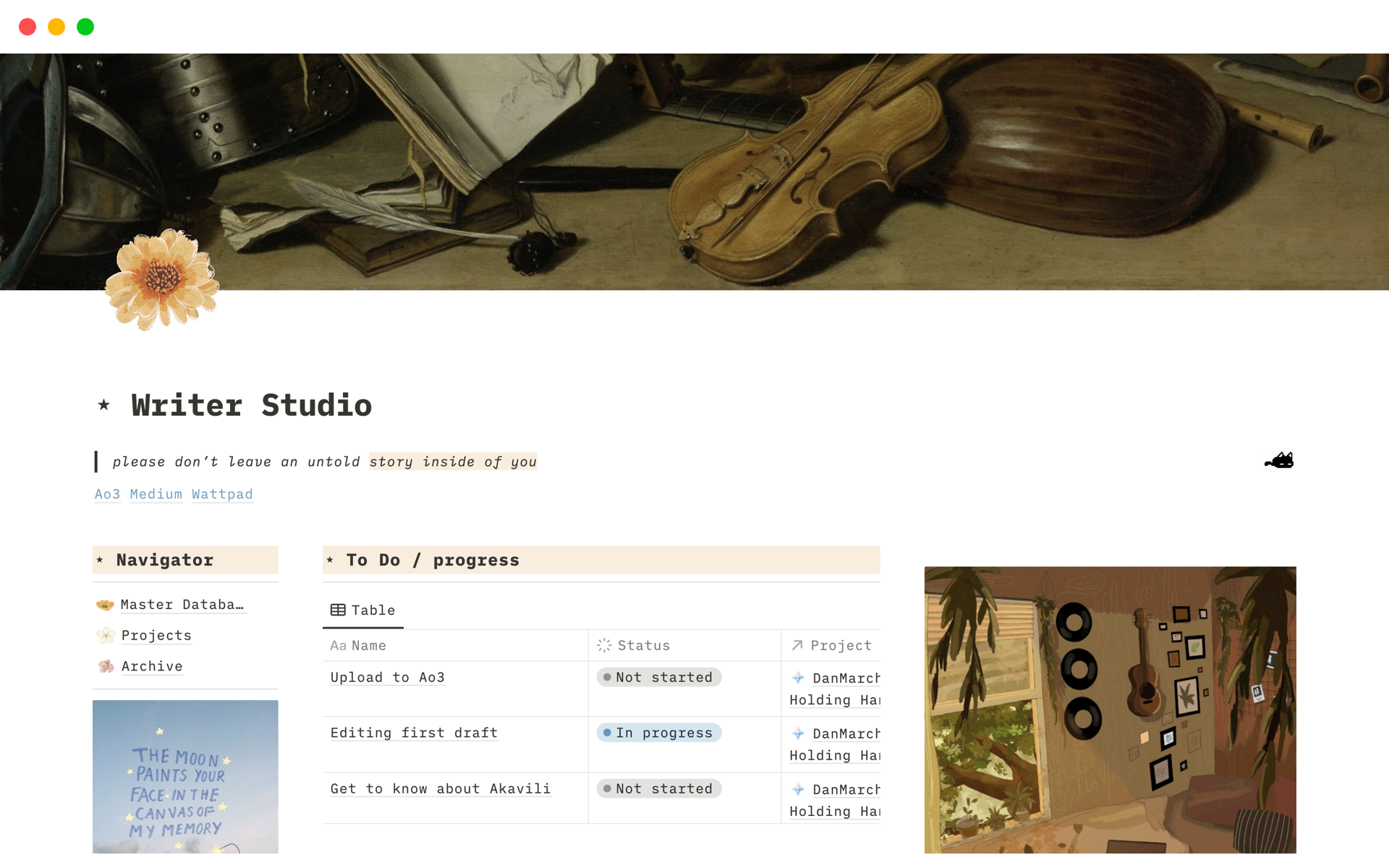Viewport: 1389px width, 868px height.
Task: Click the Projects white flower icon
Action: (106, 635)
